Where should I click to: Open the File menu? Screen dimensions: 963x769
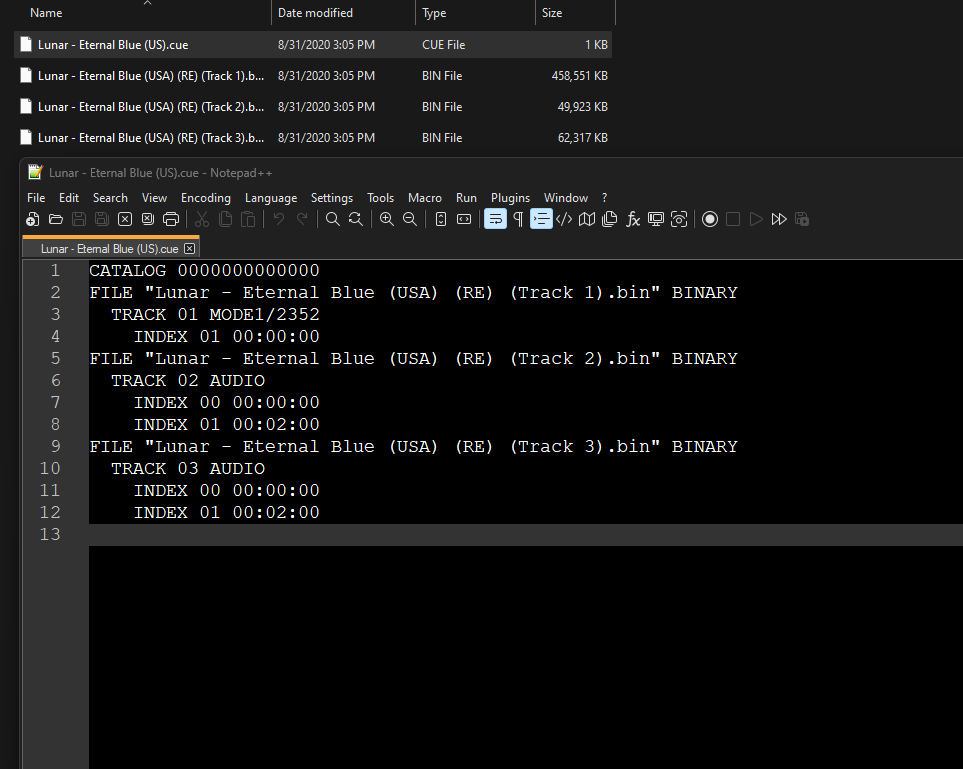pyautogui.click(x=36, y=198)
